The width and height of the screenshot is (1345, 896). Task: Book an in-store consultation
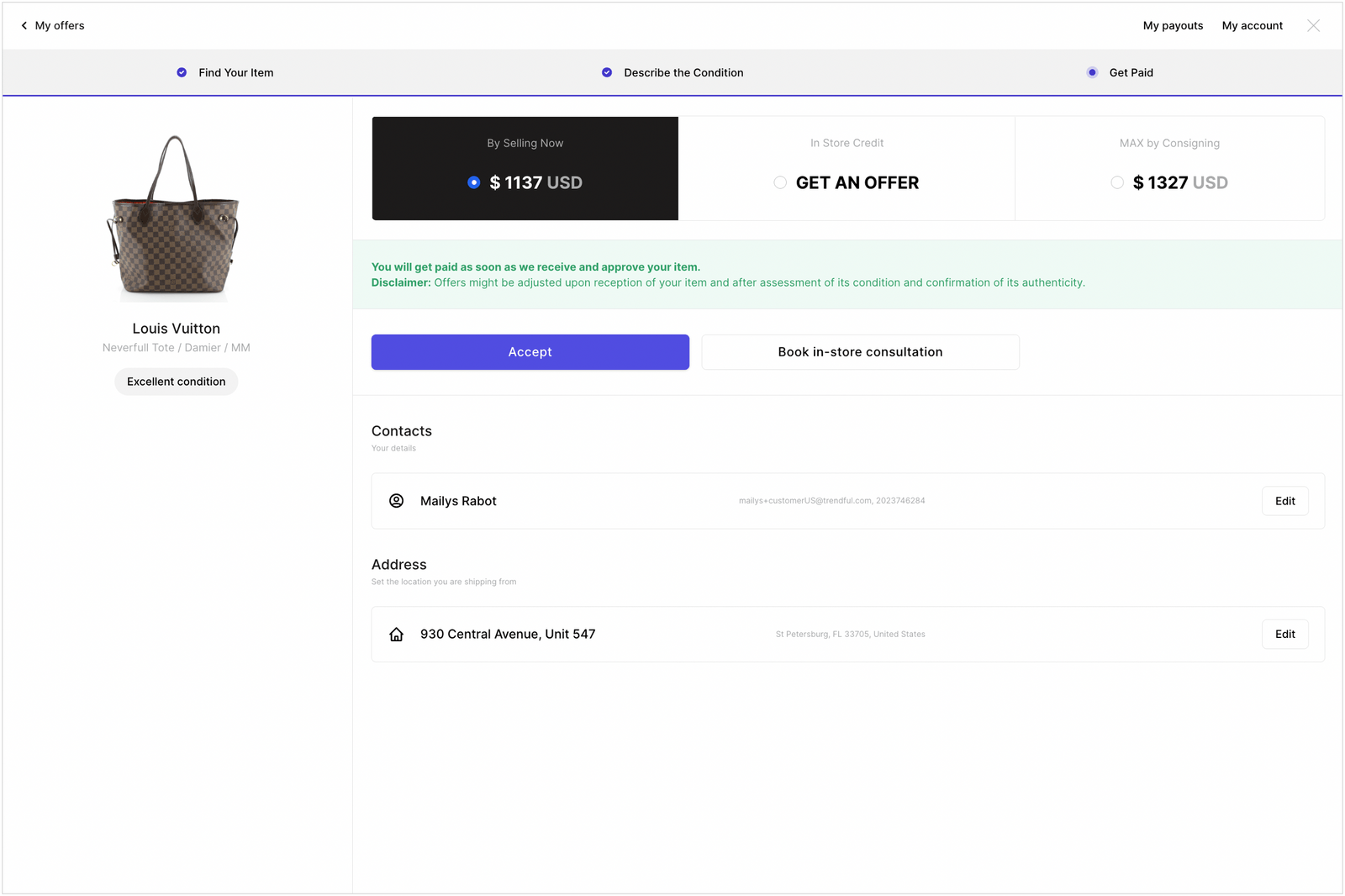[859, 351]
